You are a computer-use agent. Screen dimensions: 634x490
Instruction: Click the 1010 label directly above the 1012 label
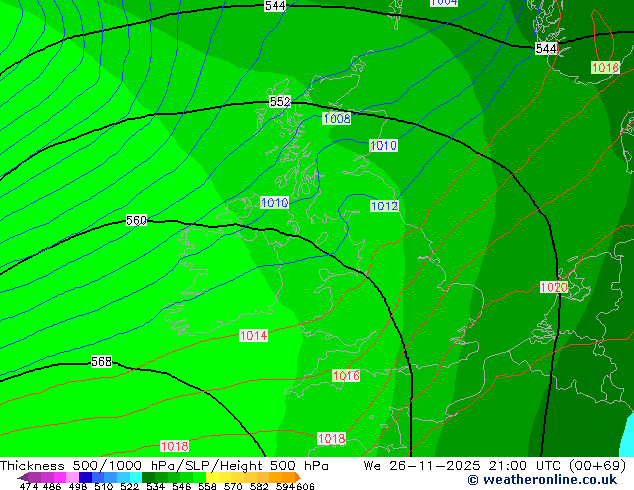(383, 146)
